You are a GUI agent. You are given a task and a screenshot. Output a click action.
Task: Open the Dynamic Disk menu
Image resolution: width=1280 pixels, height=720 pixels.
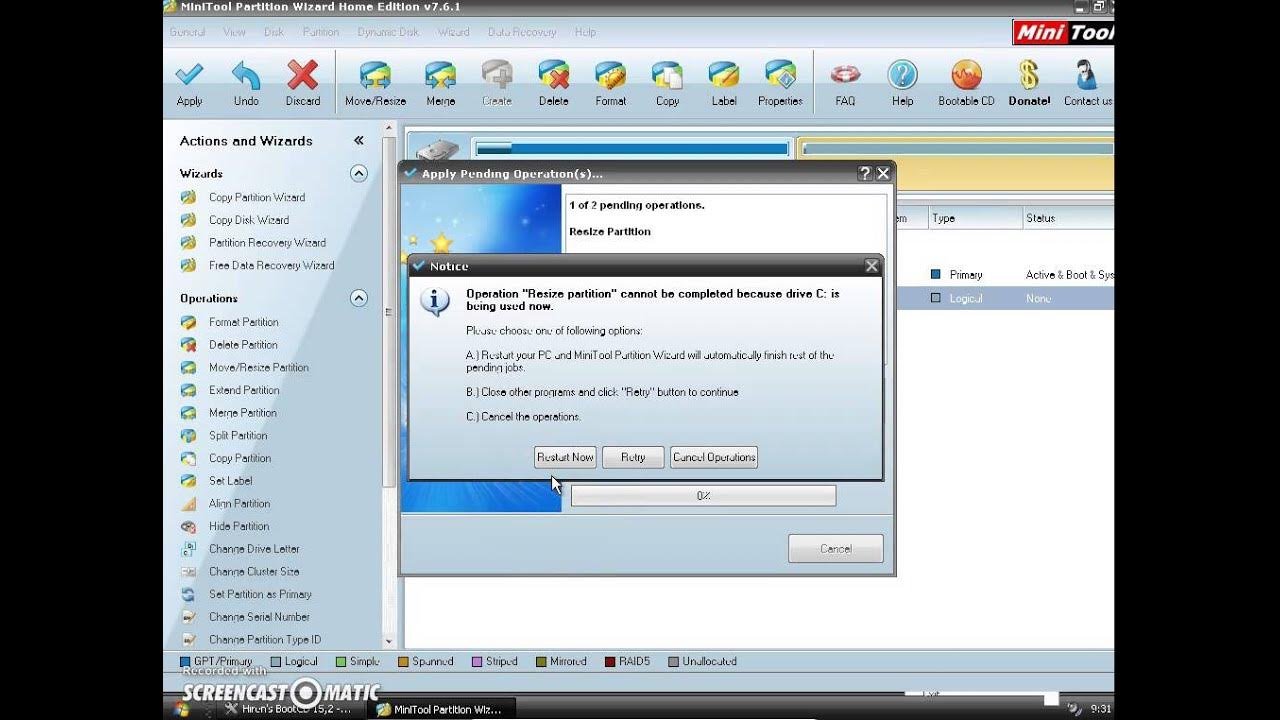[x=388, y=32]
